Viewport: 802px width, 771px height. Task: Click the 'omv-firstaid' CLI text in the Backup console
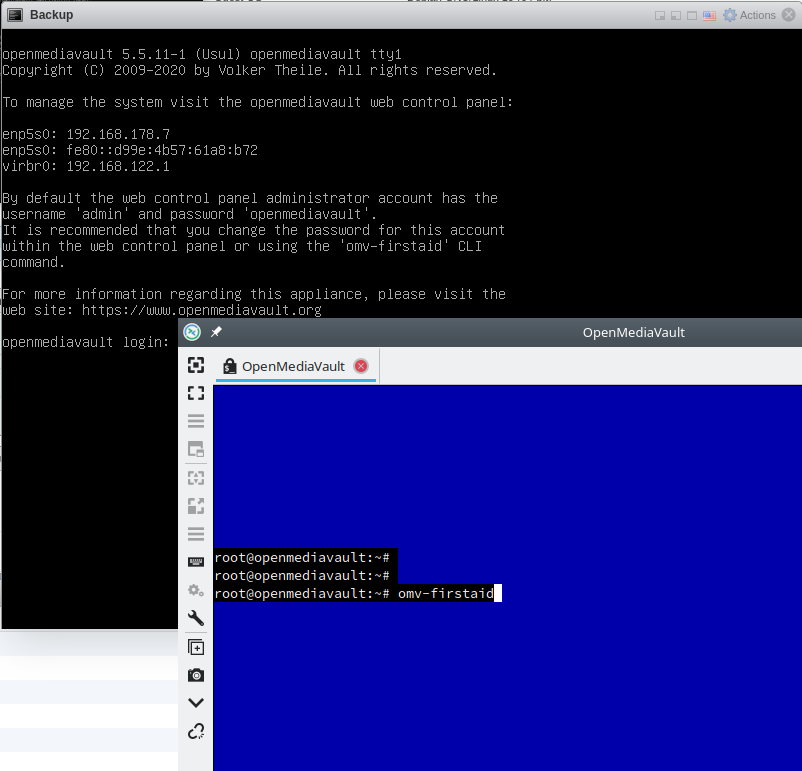tap(411, 246)
